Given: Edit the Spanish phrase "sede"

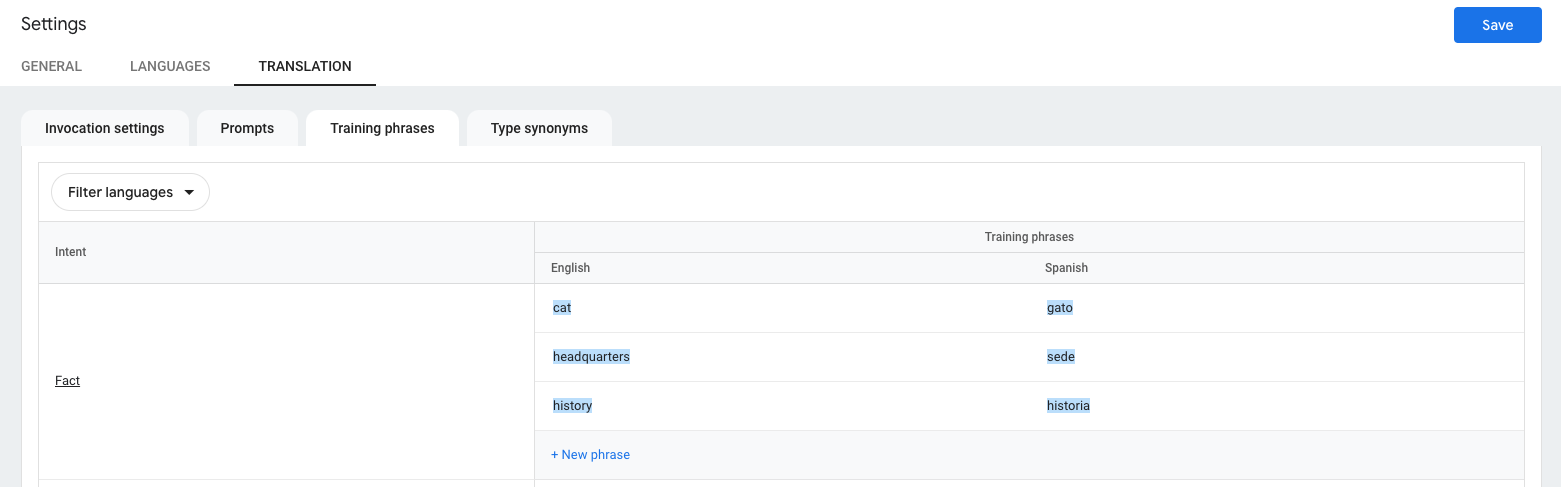Looking at the screenshot, I should [x=1060, y=357].
